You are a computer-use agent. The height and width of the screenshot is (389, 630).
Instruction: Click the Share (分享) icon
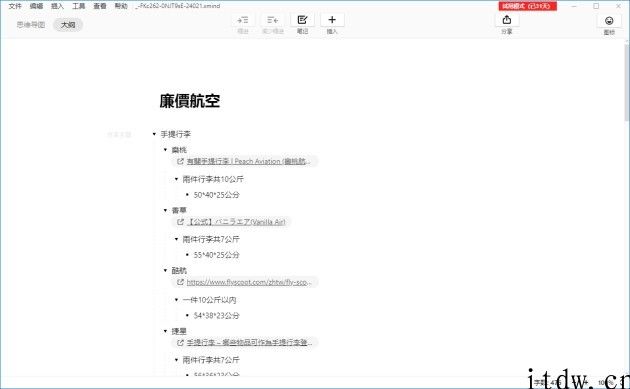[507, 20]
